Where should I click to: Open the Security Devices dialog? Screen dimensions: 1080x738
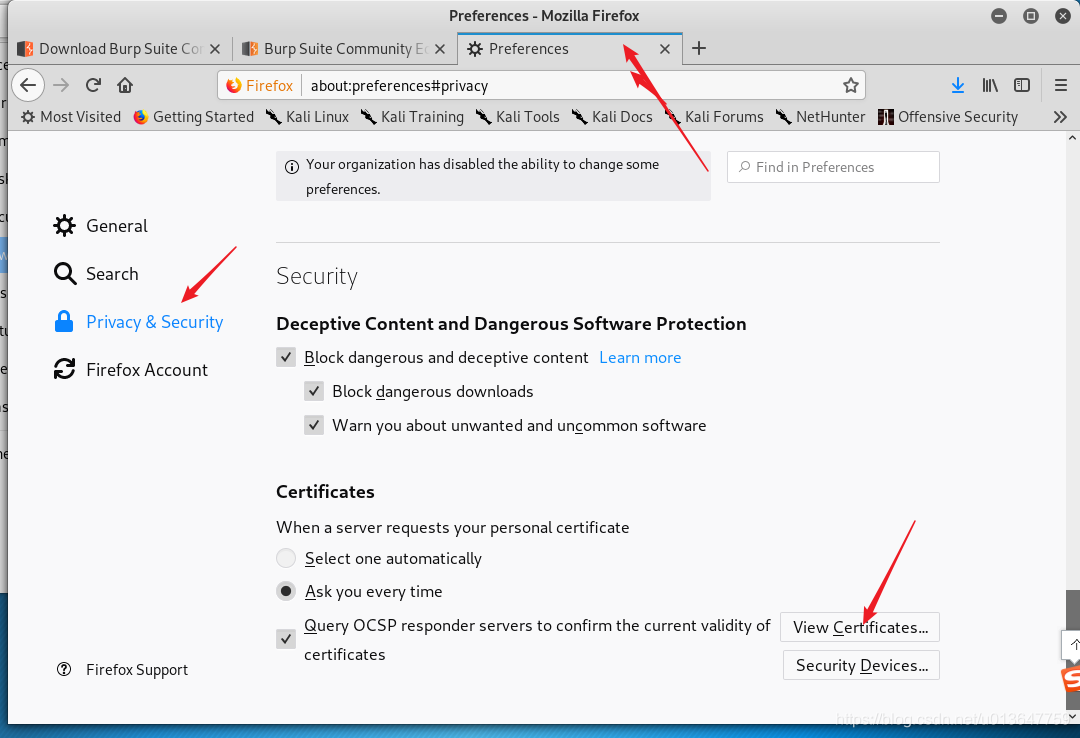coord(861,665)
